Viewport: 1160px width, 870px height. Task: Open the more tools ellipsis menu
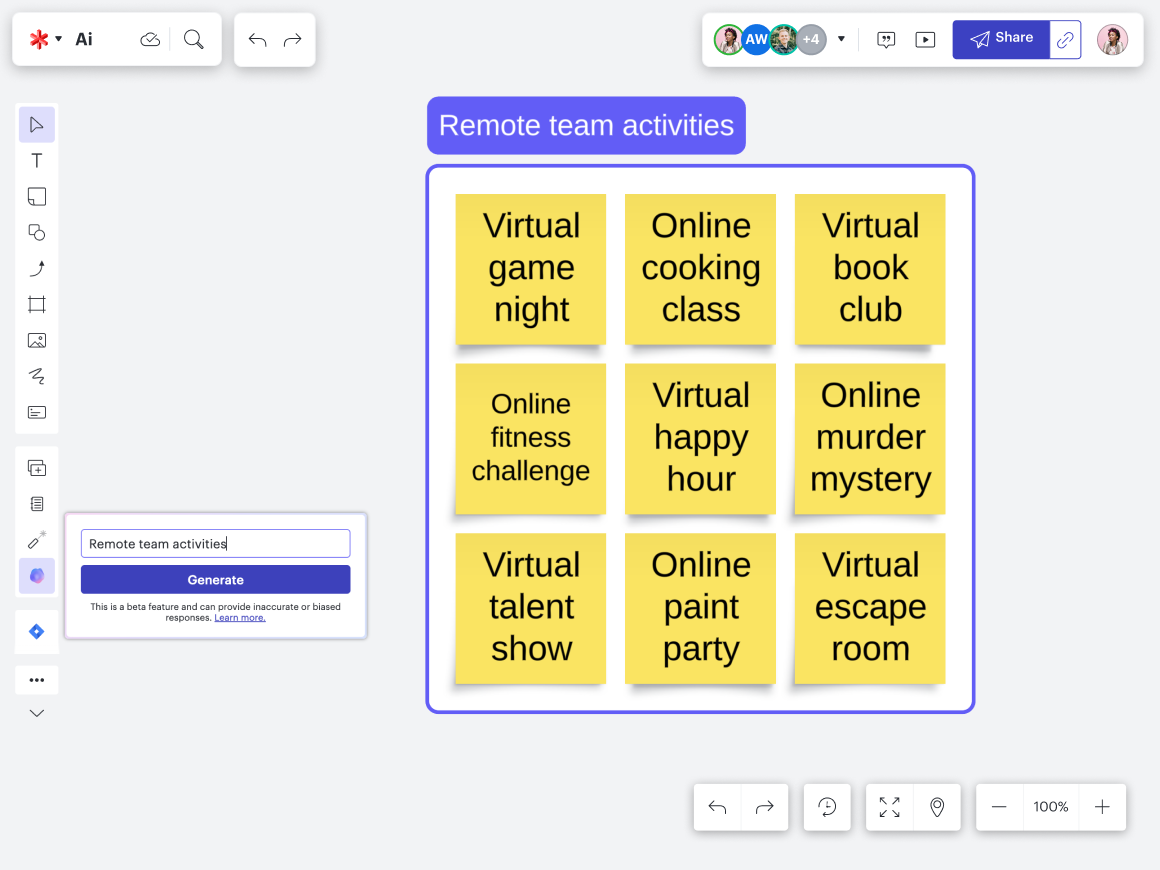click(37, 680)
